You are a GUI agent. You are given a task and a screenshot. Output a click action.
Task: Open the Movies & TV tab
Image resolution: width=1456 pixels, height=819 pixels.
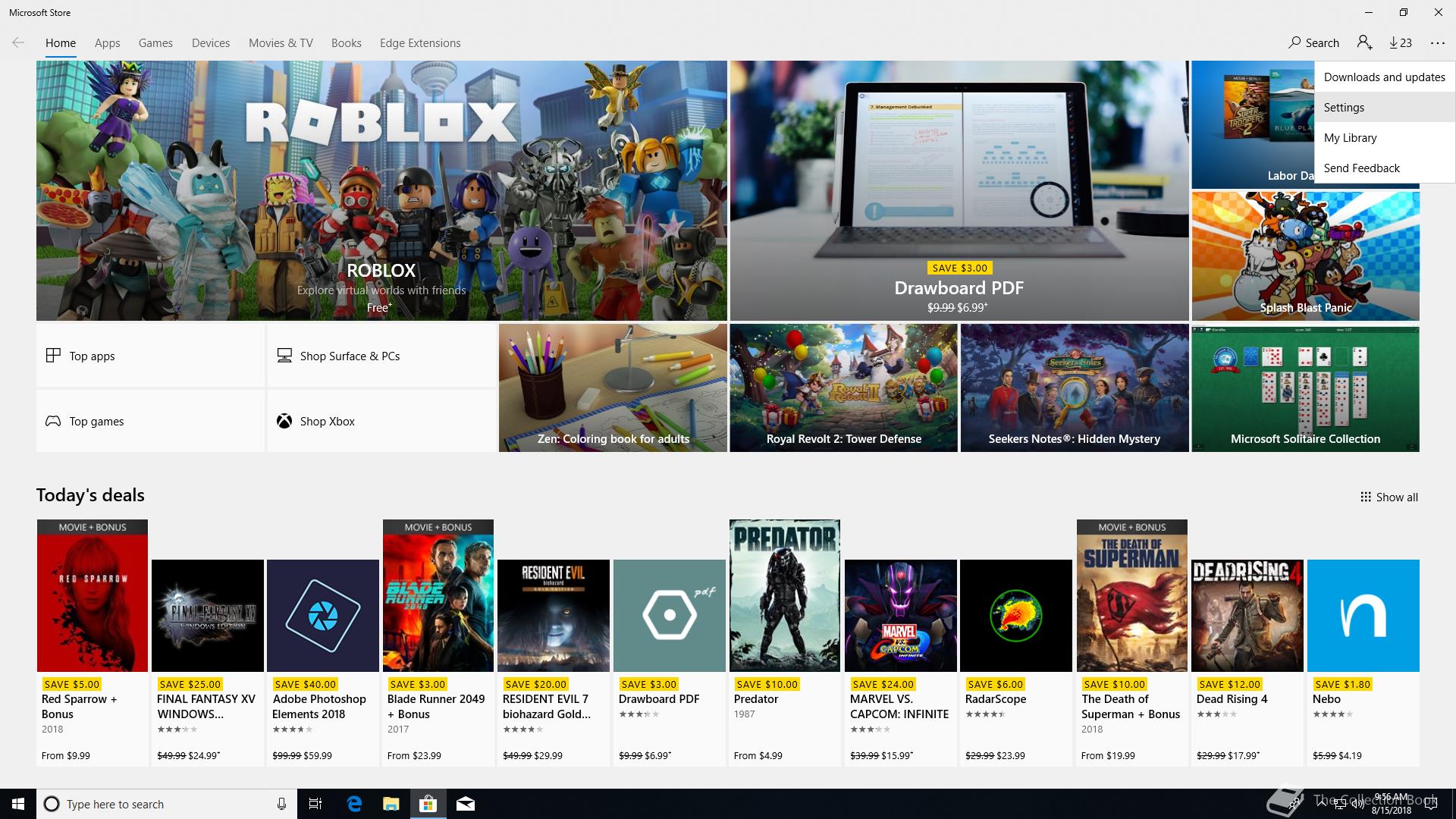point(281,43)
